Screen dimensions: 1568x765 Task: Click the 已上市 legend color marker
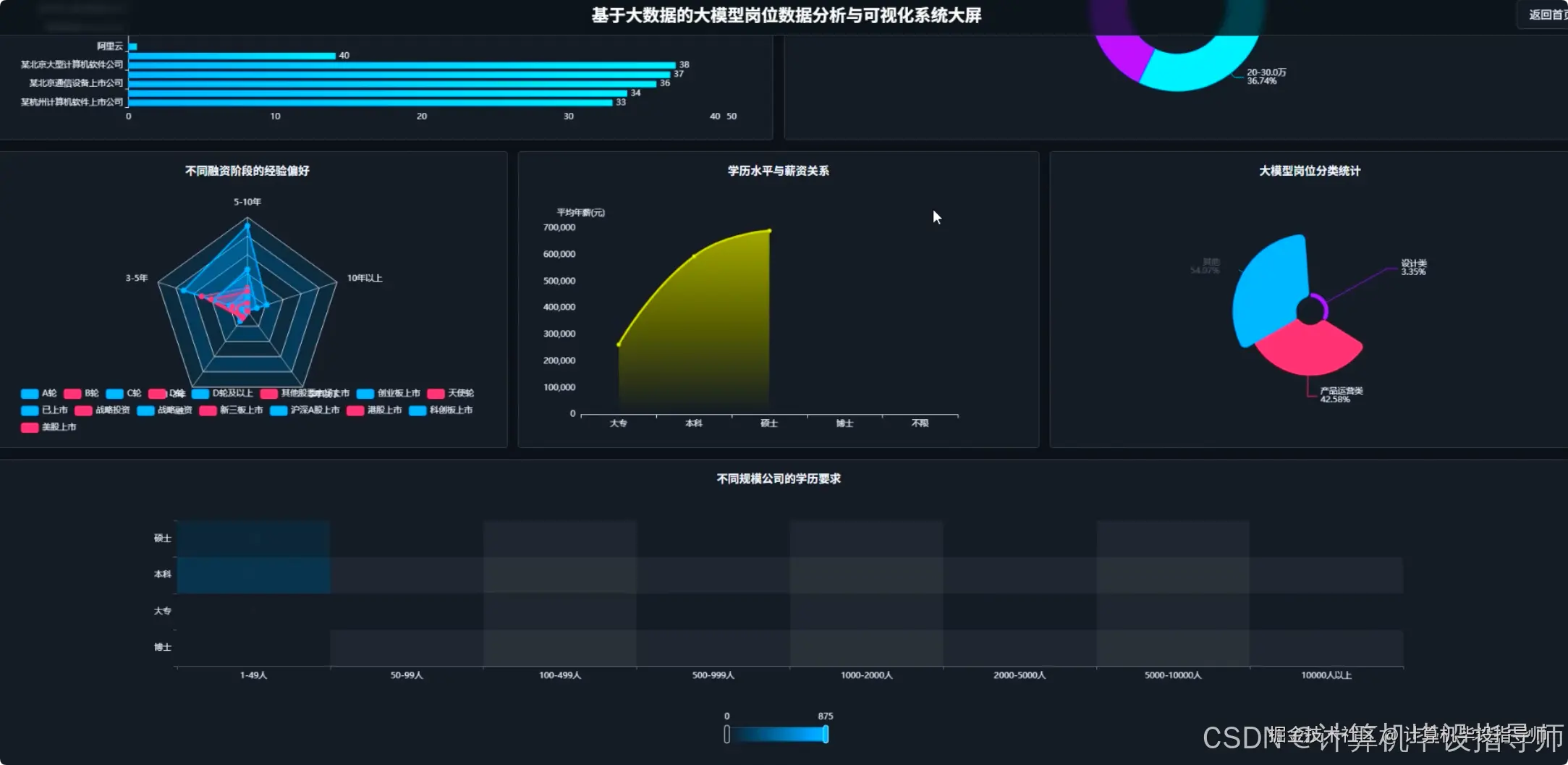coord(30,410)
